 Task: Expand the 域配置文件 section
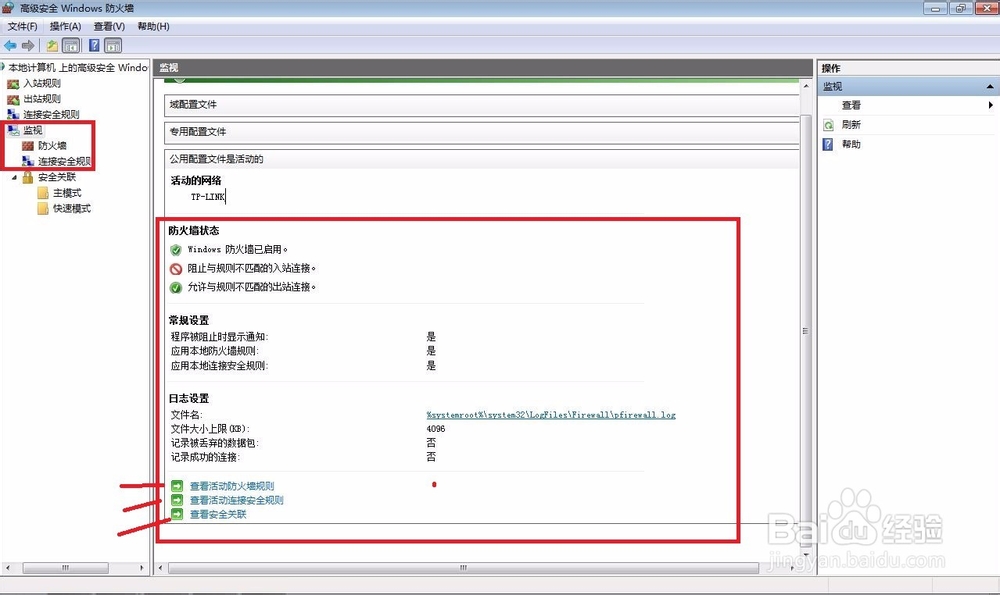(482, 105)
